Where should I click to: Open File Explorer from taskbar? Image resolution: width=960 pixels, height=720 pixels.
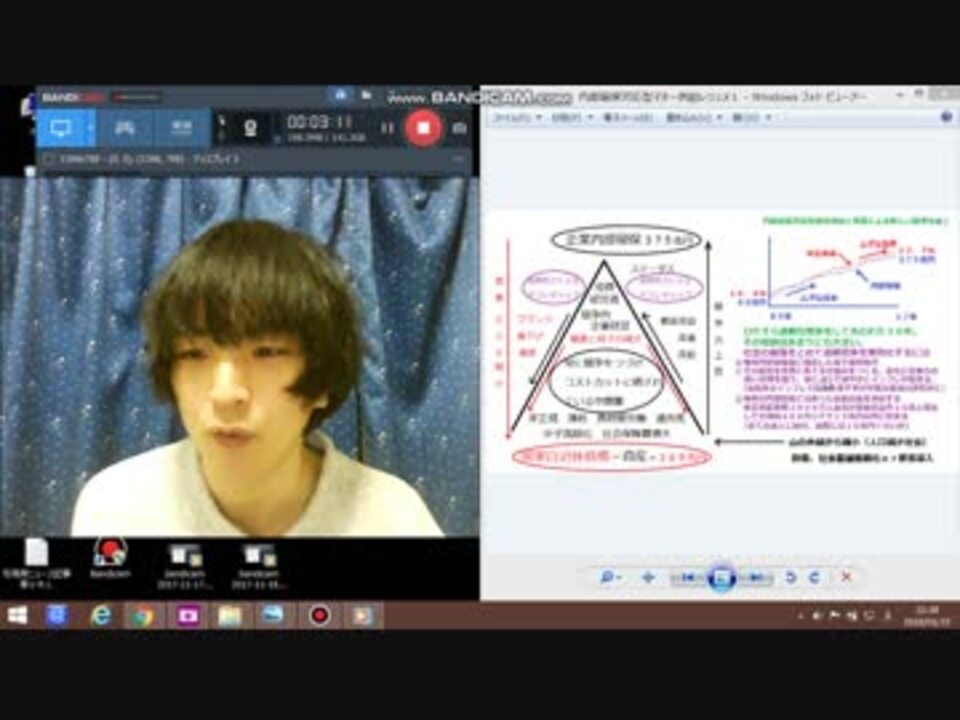click(x=230, y=615)
